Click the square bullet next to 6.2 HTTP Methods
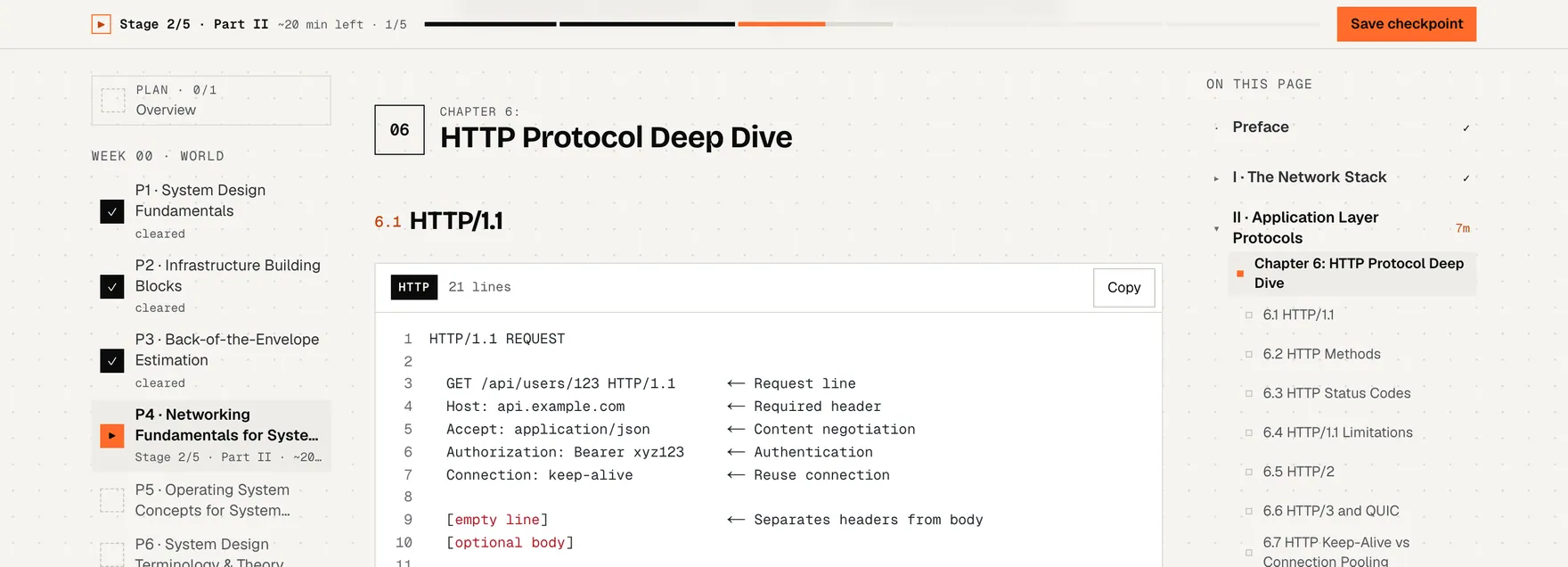The image size is (1568, 567). click(x=1249, y=354)
